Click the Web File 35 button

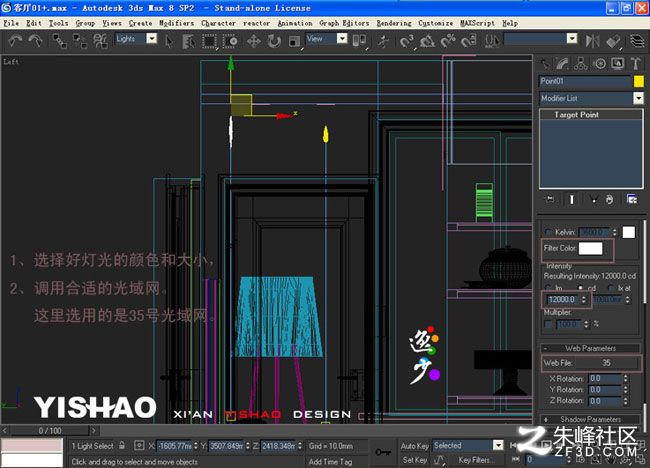606,363
